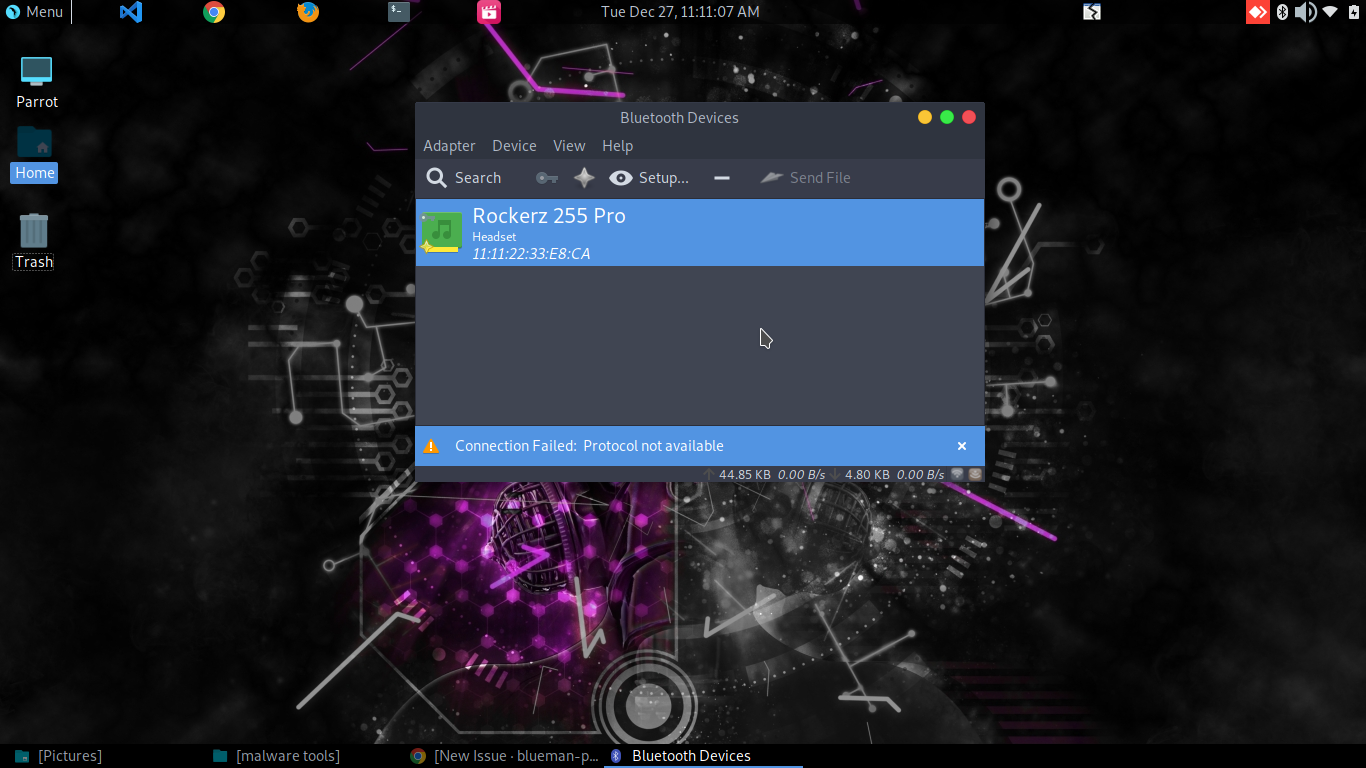Click the speaker icon in system tray
Viewport: 1366px width, 768px height.
(1304, 12)
